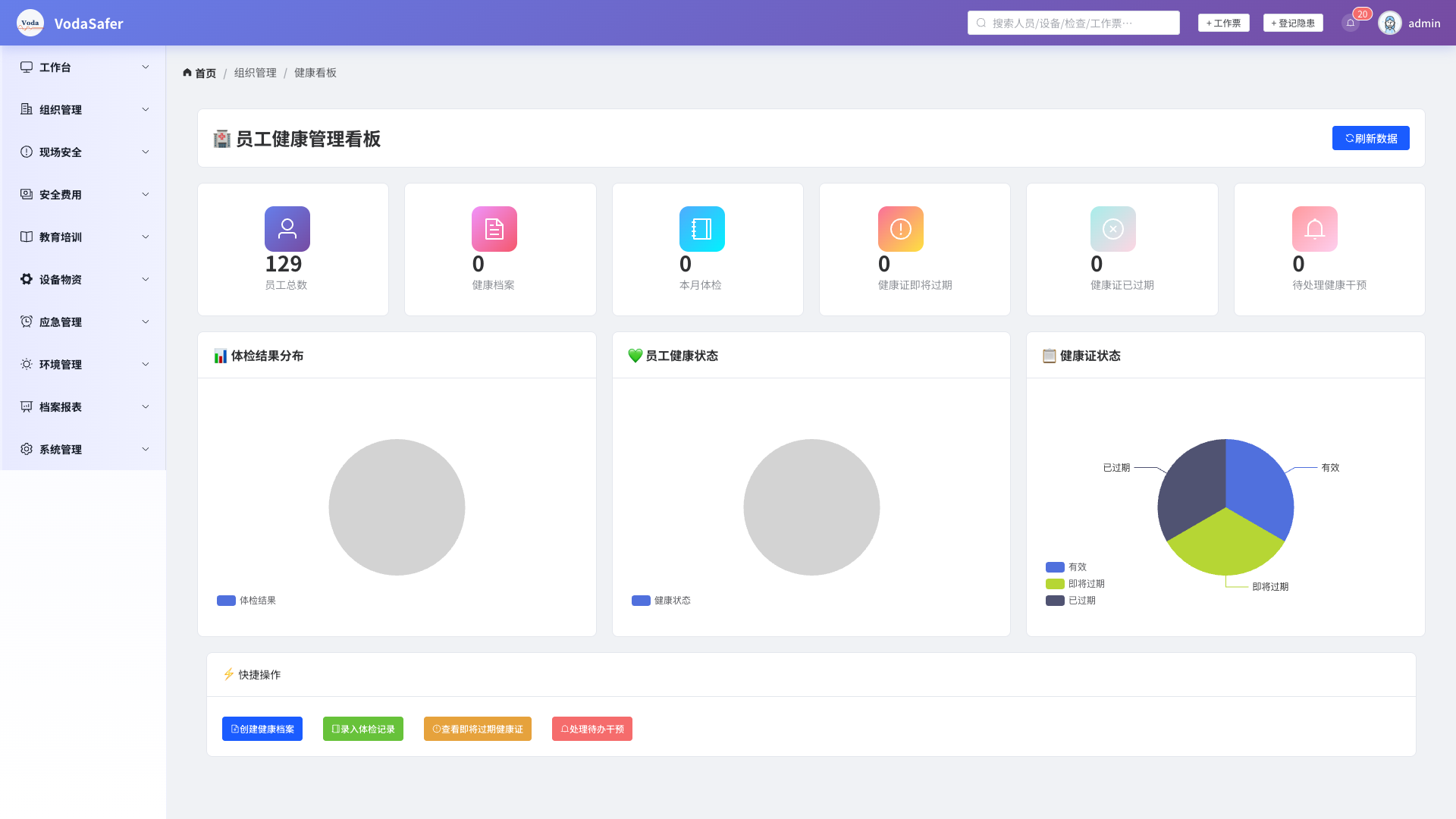The height and width of the screenshot is (819, 1456).
Task: Click the home icon in breadcrumb
Action: [x=187, y=73]
